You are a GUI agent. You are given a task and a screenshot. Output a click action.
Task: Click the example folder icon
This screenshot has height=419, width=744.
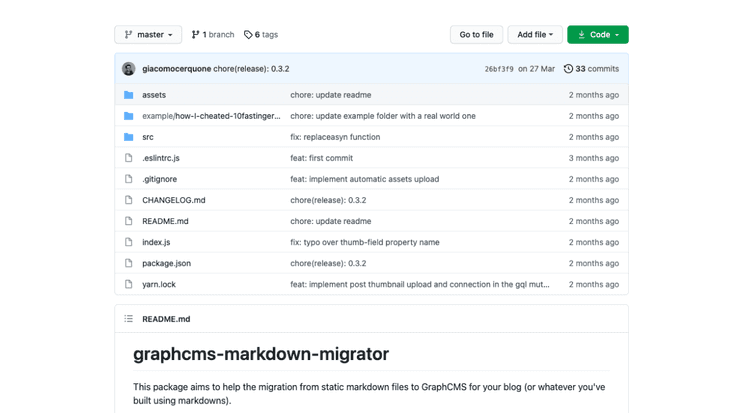coord(129,116)
